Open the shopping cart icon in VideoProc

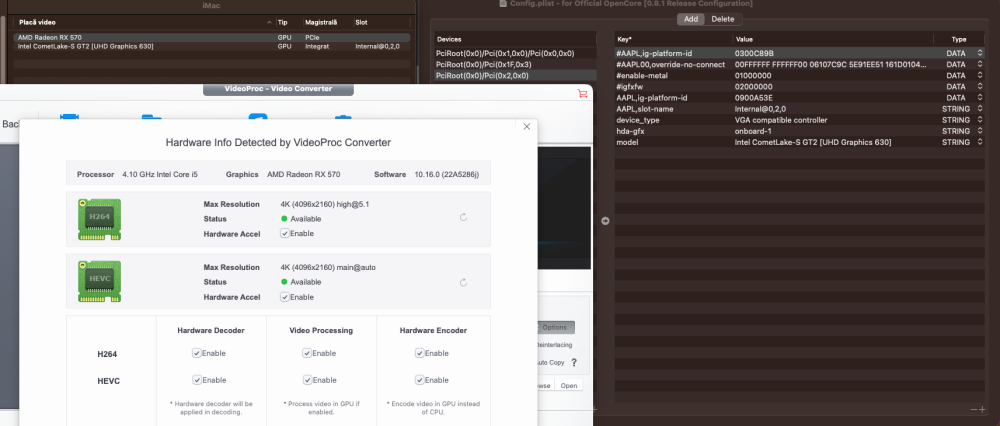point(582,93)
